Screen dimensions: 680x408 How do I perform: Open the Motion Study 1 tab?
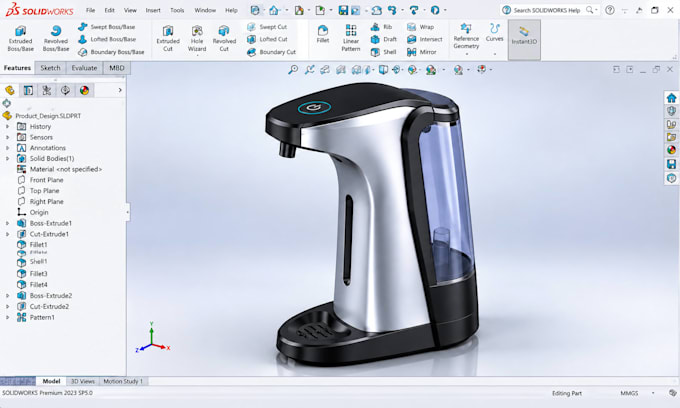pos(123,381)
